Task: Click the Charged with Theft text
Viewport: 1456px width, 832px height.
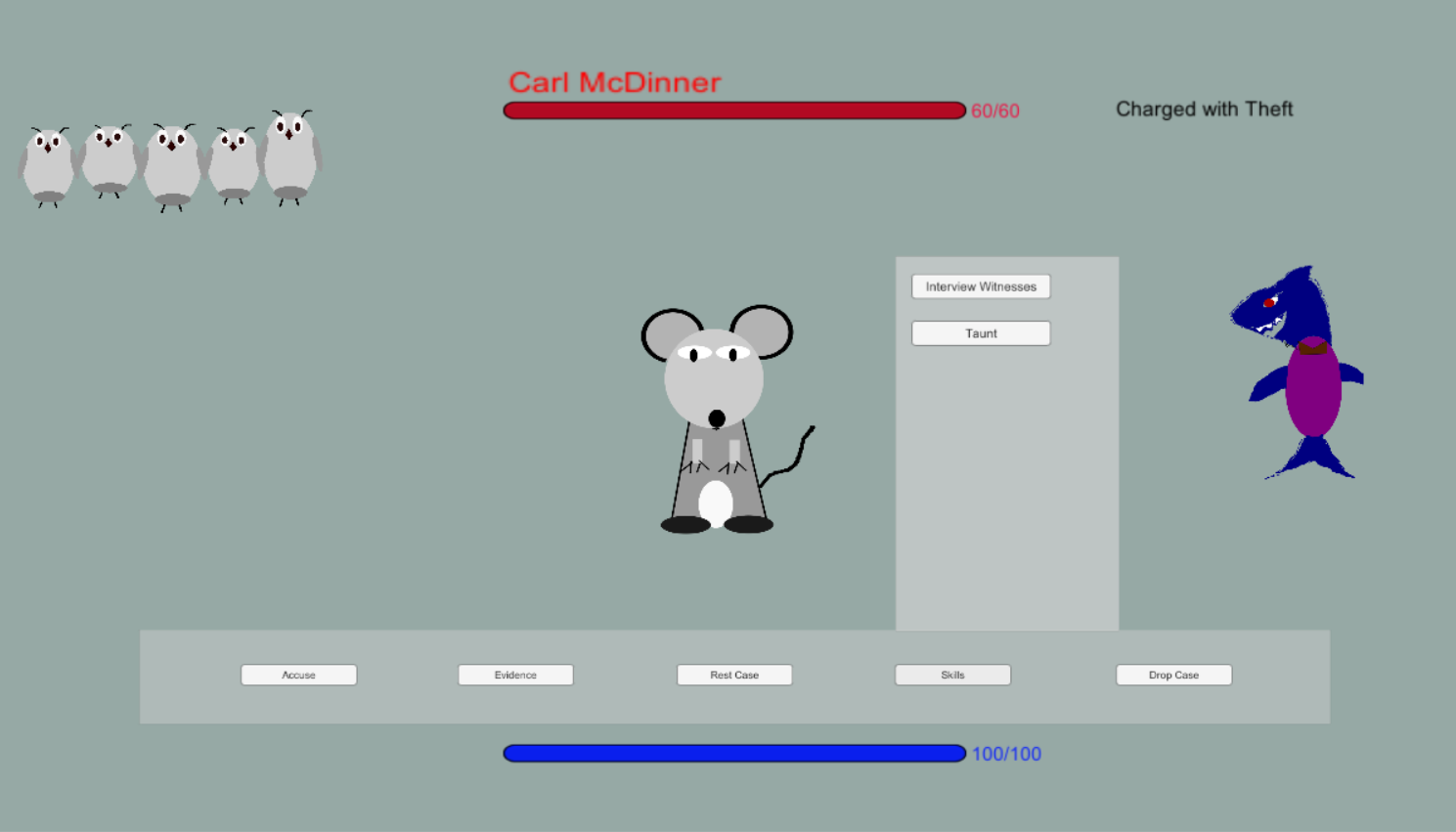Action: [1205, 109]
